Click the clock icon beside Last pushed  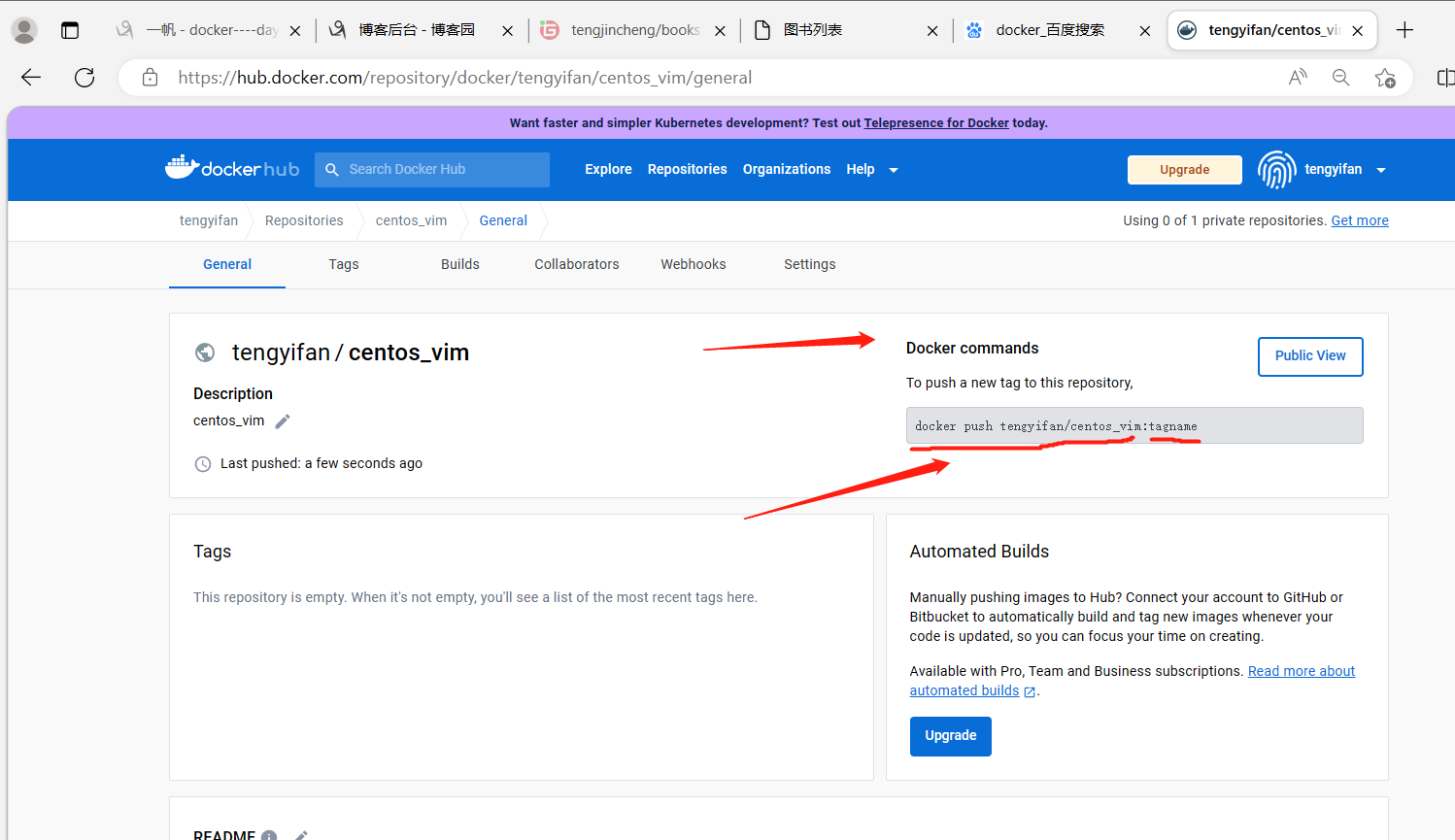[203, 464]
